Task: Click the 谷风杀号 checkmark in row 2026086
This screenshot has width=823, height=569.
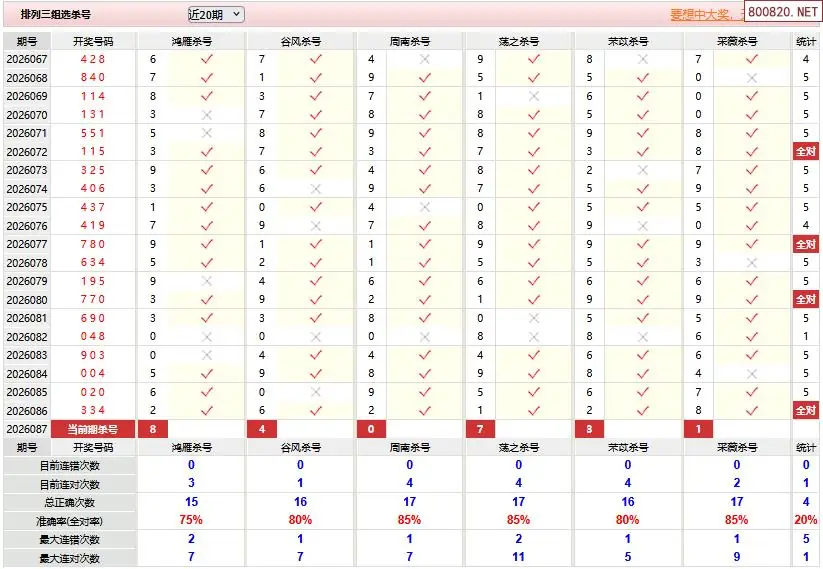Action: pyautogui.click(x=316, y=411)
